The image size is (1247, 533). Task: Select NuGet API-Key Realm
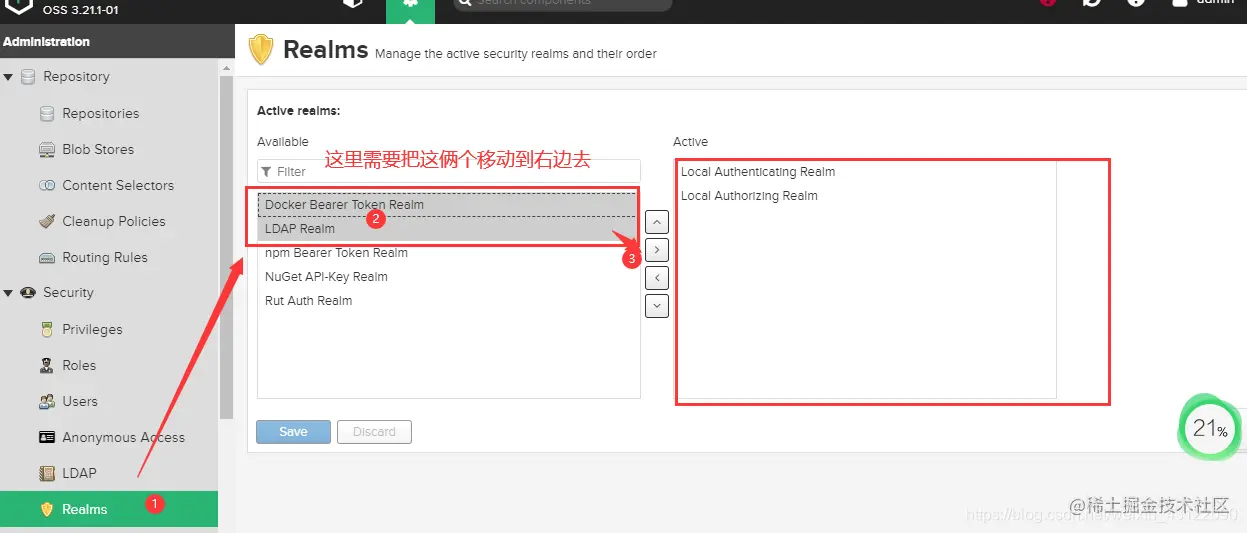[x=448, y=277]
